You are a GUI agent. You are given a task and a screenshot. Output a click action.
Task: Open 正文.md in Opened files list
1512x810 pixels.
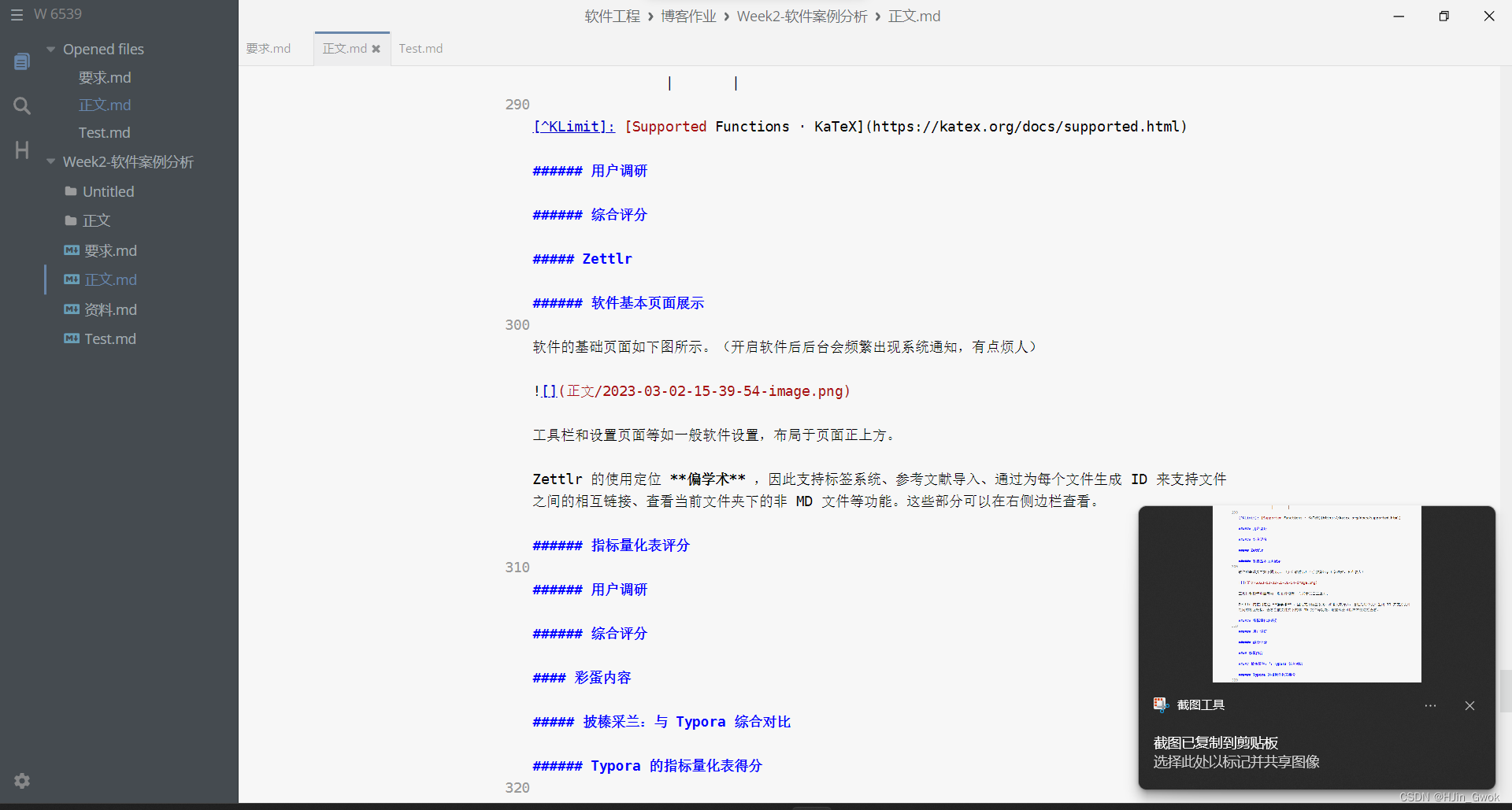(105, 105)
